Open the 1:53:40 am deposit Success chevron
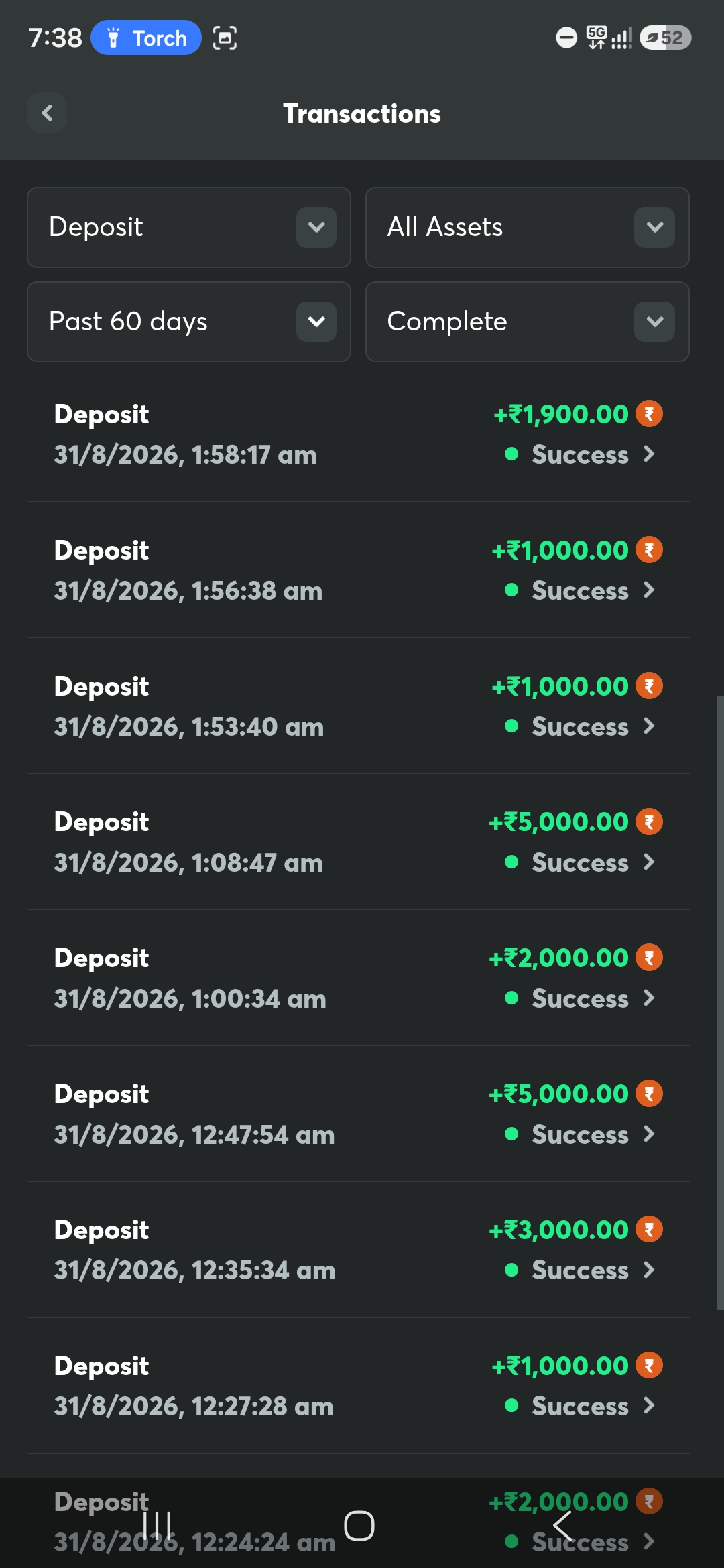 click(x=648, y=726)
